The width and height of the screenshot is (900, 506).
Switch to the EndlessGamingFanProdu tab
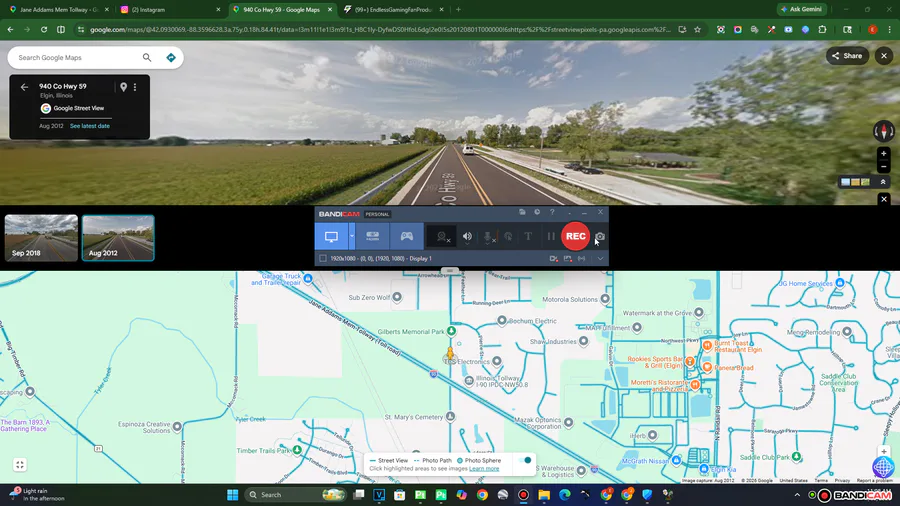coord(394,9)
